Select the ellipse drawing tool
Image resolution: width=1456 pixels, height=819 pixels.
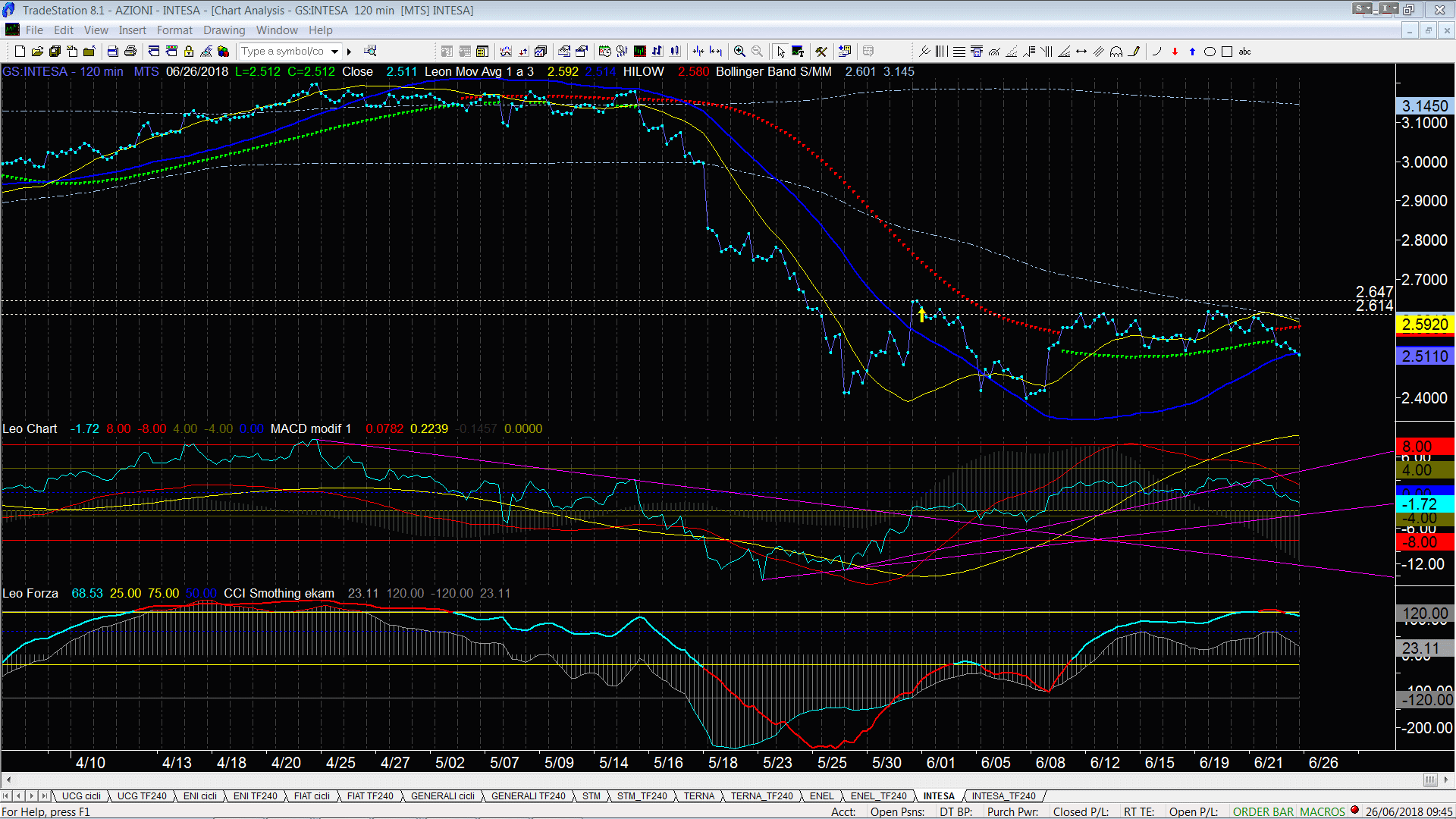pyautogui.click(x=1210, y=52)
